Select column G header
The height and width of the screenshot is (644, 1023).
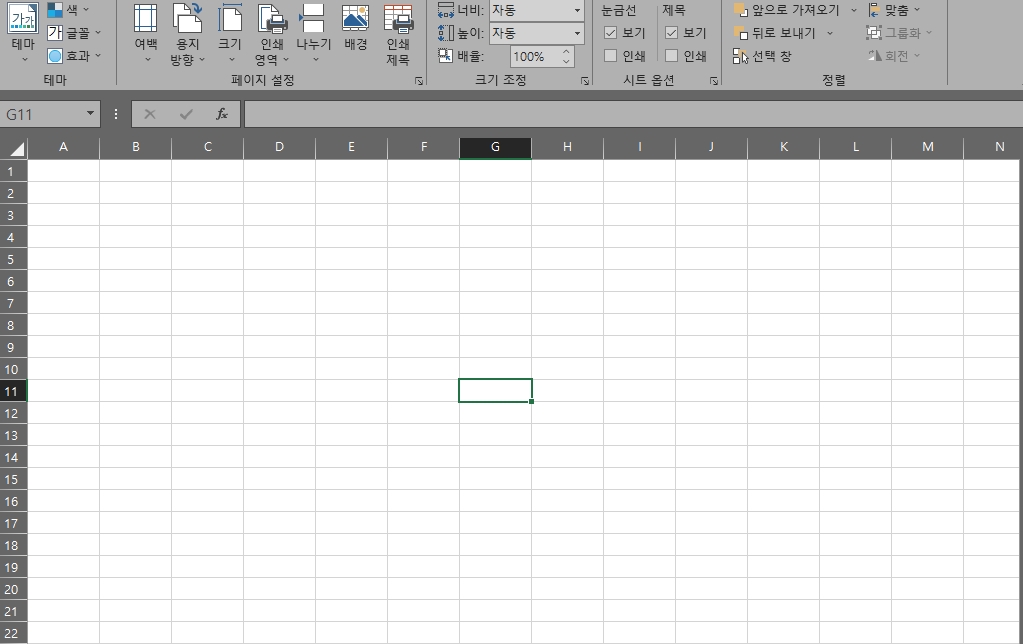(495, 147)
